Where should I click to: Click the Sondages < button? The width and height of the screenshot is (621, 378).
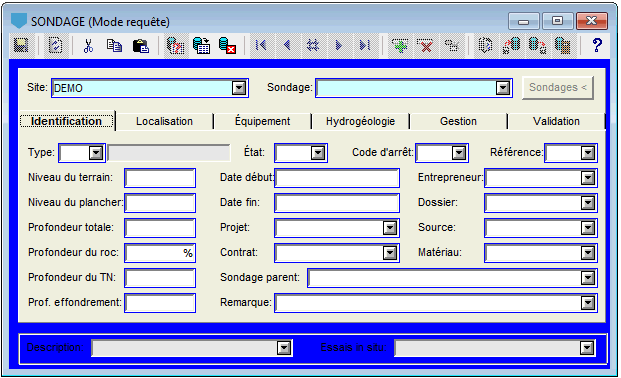click(x=558, y=88)
